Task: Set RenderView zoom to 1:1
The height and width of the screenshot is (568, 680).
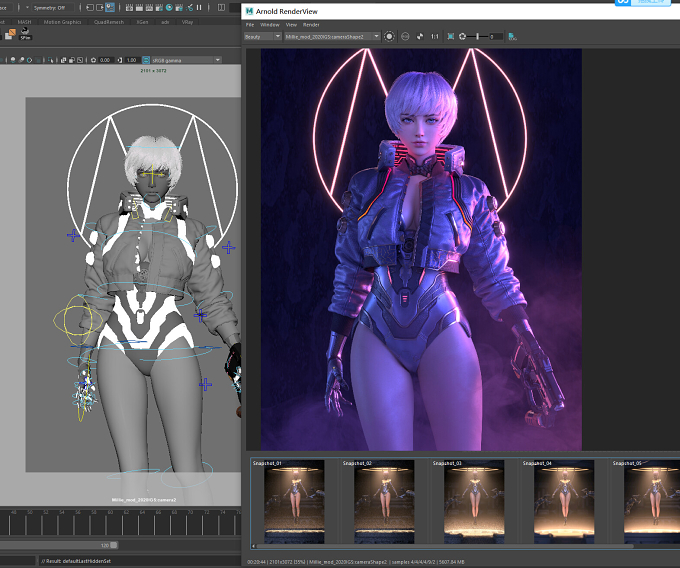Action: tap(435, 37)
